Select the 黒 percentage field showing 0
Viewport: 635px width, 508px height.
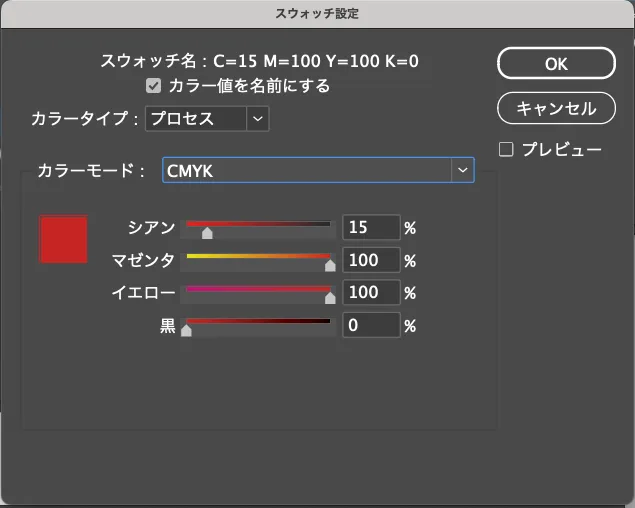[x=371, y=325]
